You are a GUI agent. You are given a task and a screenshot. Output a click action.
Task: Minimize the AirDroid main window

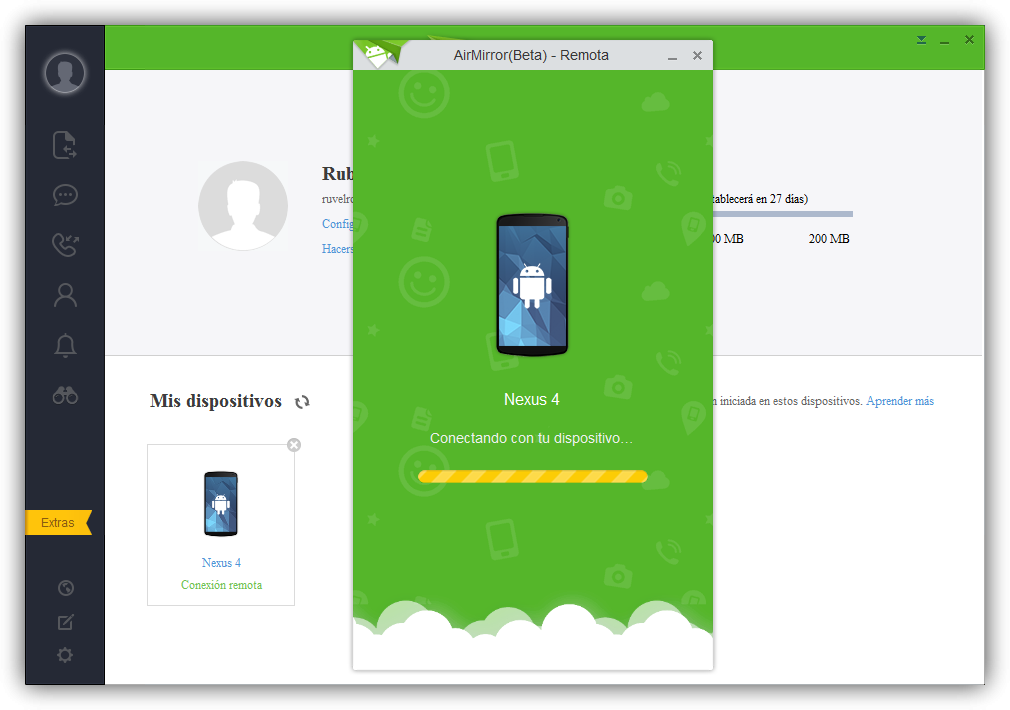[x=944, y=41]
